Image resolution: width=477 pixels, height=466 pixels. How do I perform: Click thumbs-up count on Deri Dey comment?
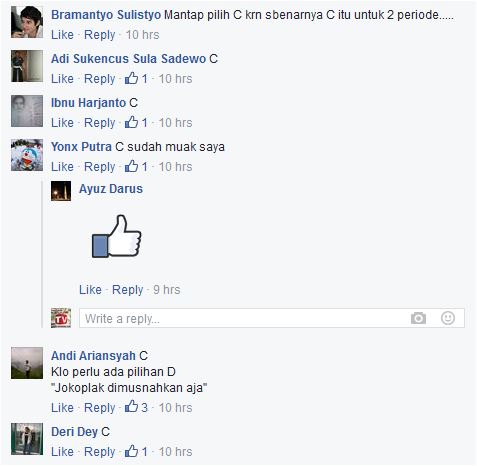click(136, 452)
